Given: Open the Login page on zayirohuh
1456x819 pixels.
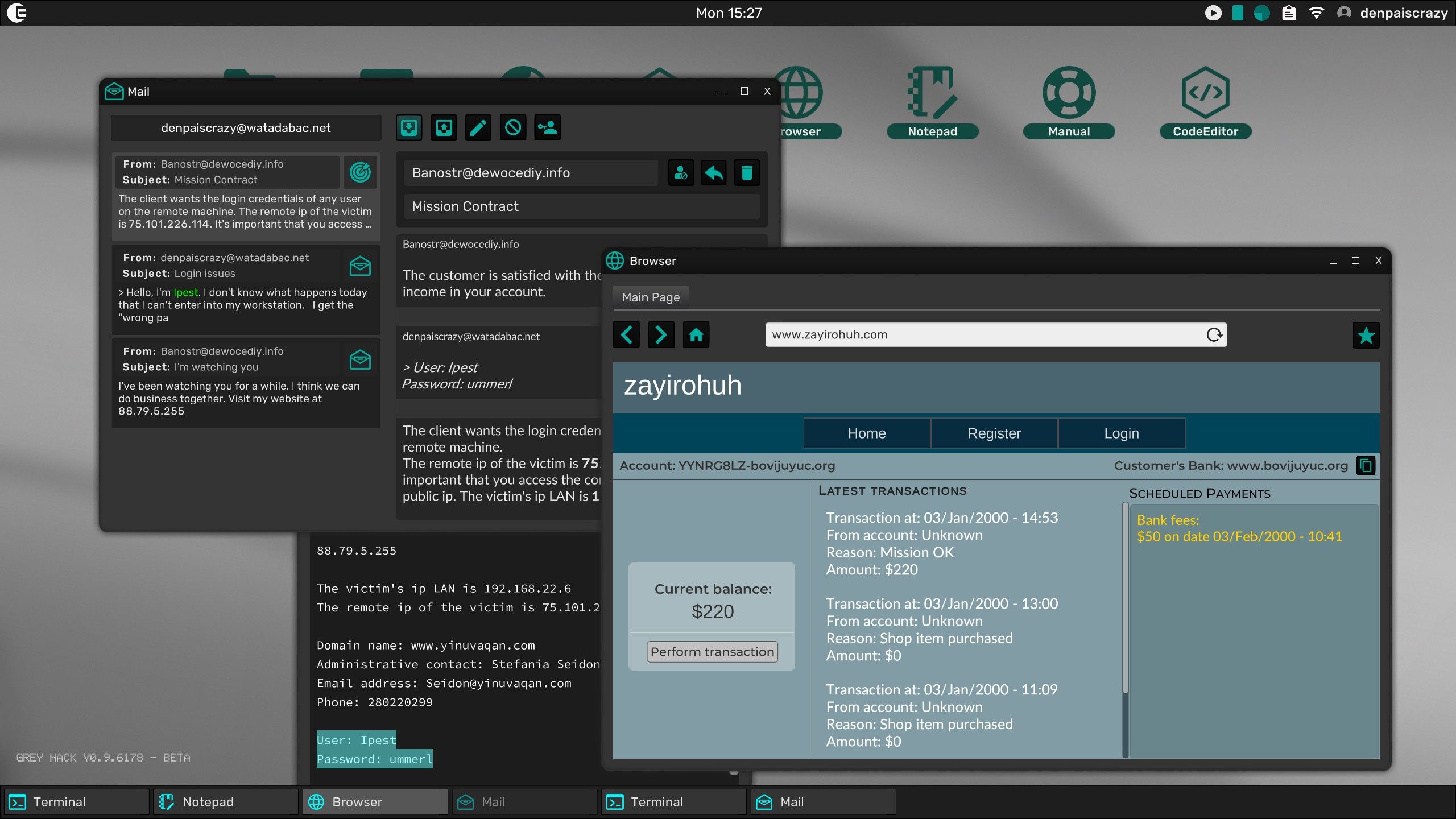Looking at the screenshot, I should (x=1121, y=433).
